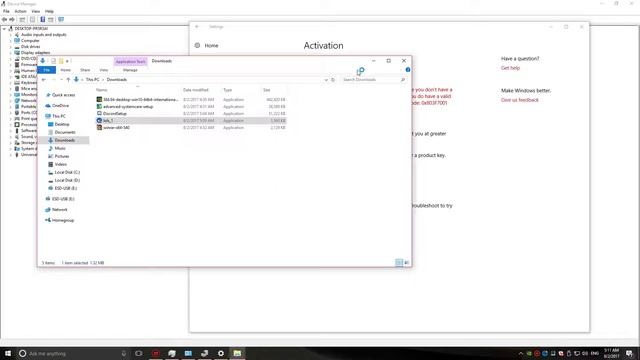Select Local Disk (C:) in navigation pane
The height and width of the screenshot is (360, 640).
67,172
